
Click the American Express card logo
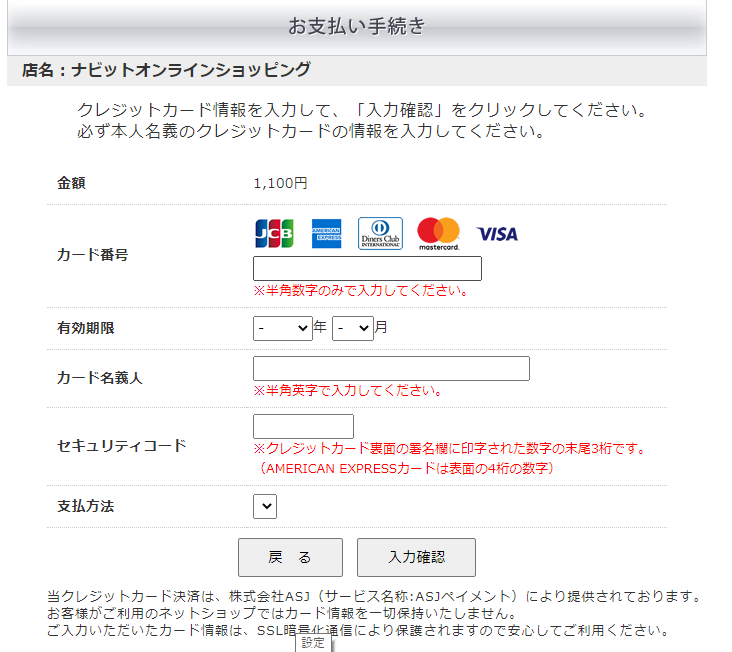coord(326,234)
